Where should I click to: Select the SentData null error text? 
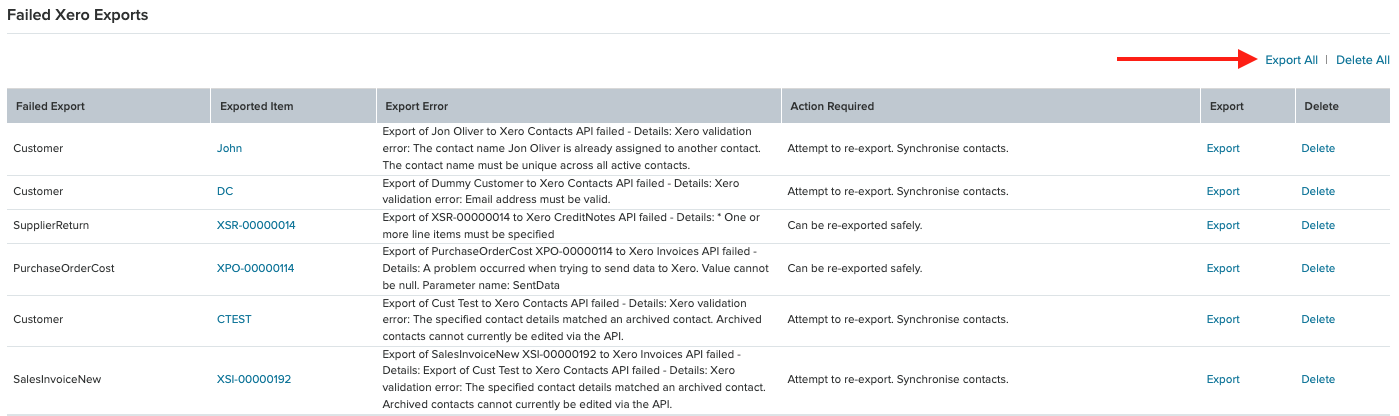coord(576,268)
